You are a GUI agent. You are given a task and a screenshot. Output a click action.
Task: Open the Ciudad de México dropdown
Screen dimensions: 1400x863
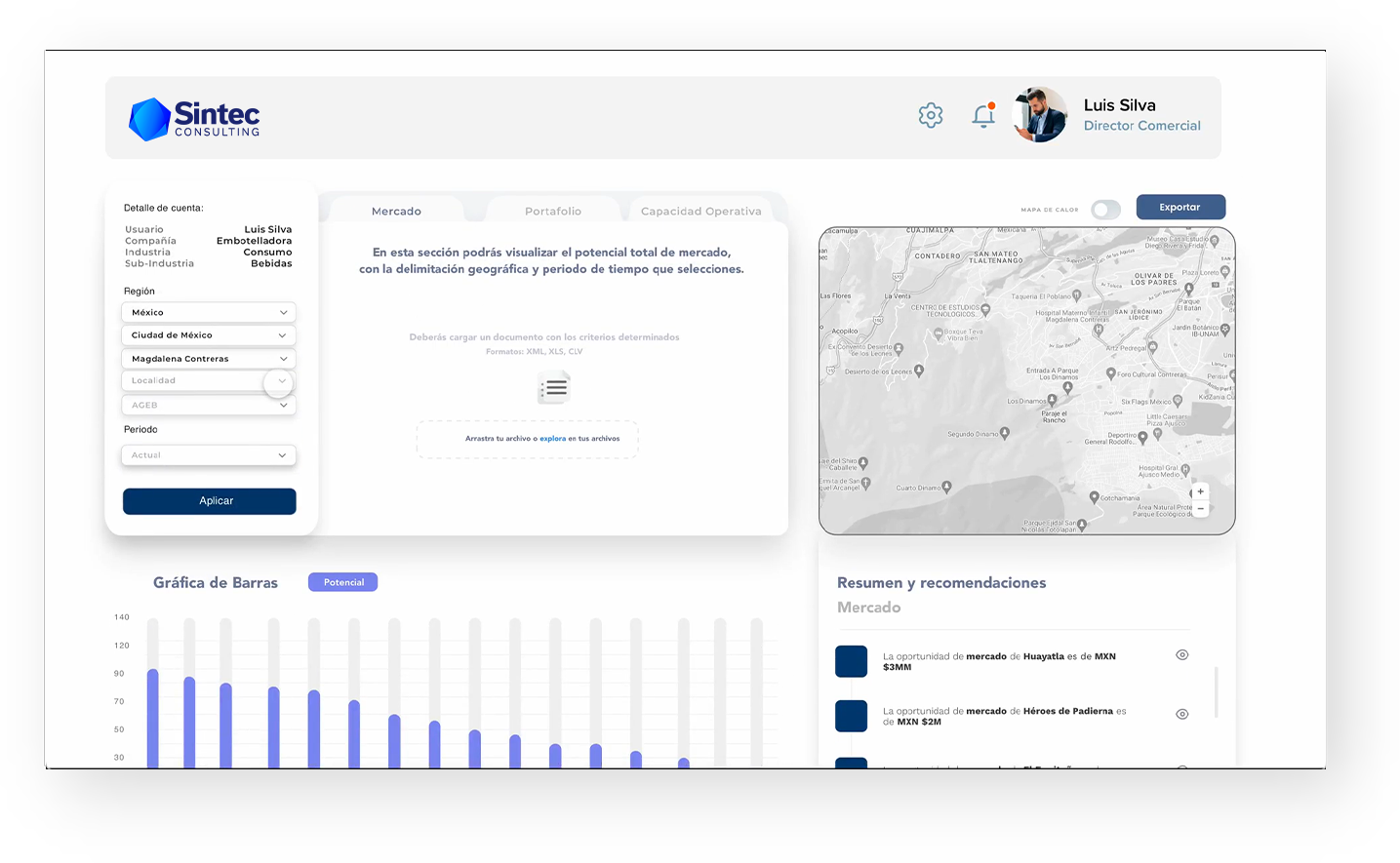pyautogui.click(x=209, y=335)
